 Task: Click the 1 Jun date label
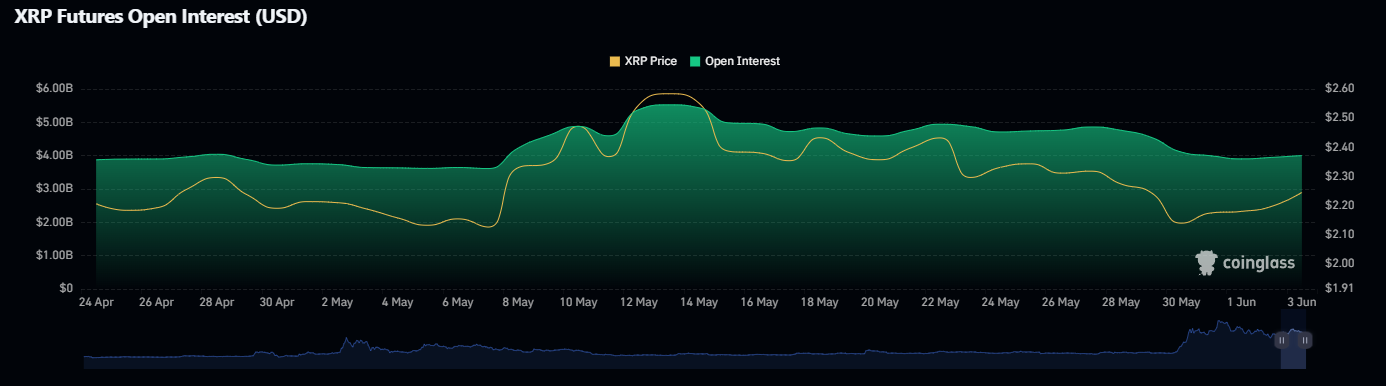point(1240,301)
